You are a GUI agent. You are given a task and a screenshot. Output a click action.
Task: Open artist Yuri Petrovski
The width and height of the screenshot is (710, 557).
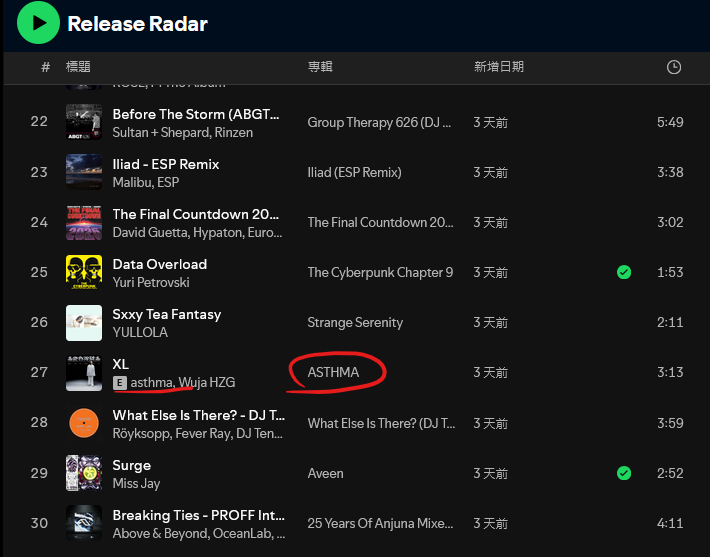(151, 283)
